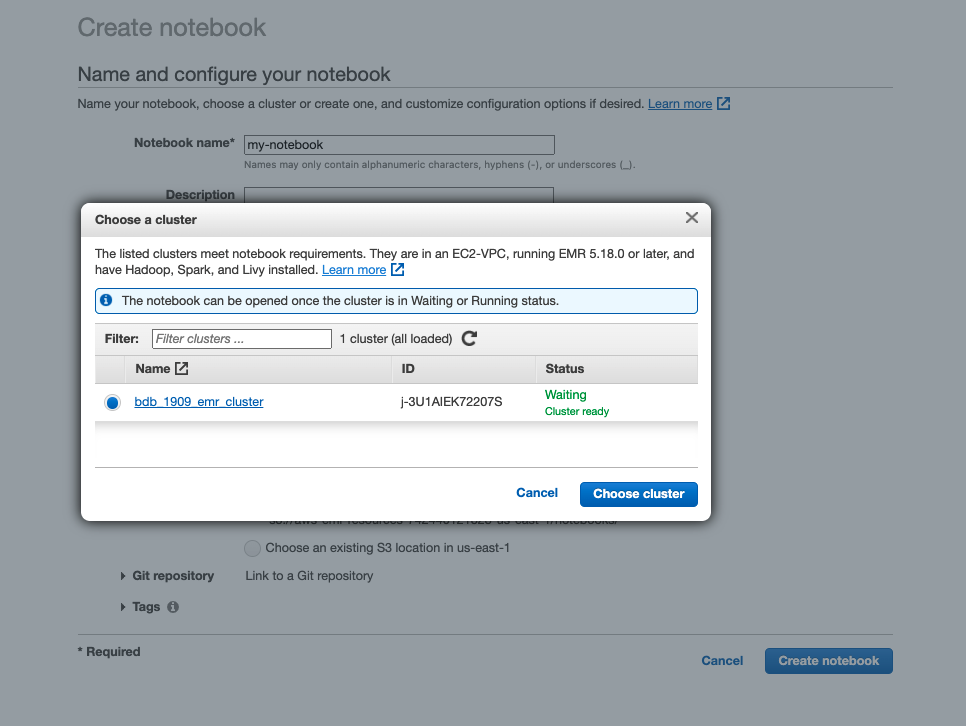Image resolution: width=966 pixels, height=726 pixels.
Task: Open the bdb_1909_emr_cluster link
Action: click(199, 402)
